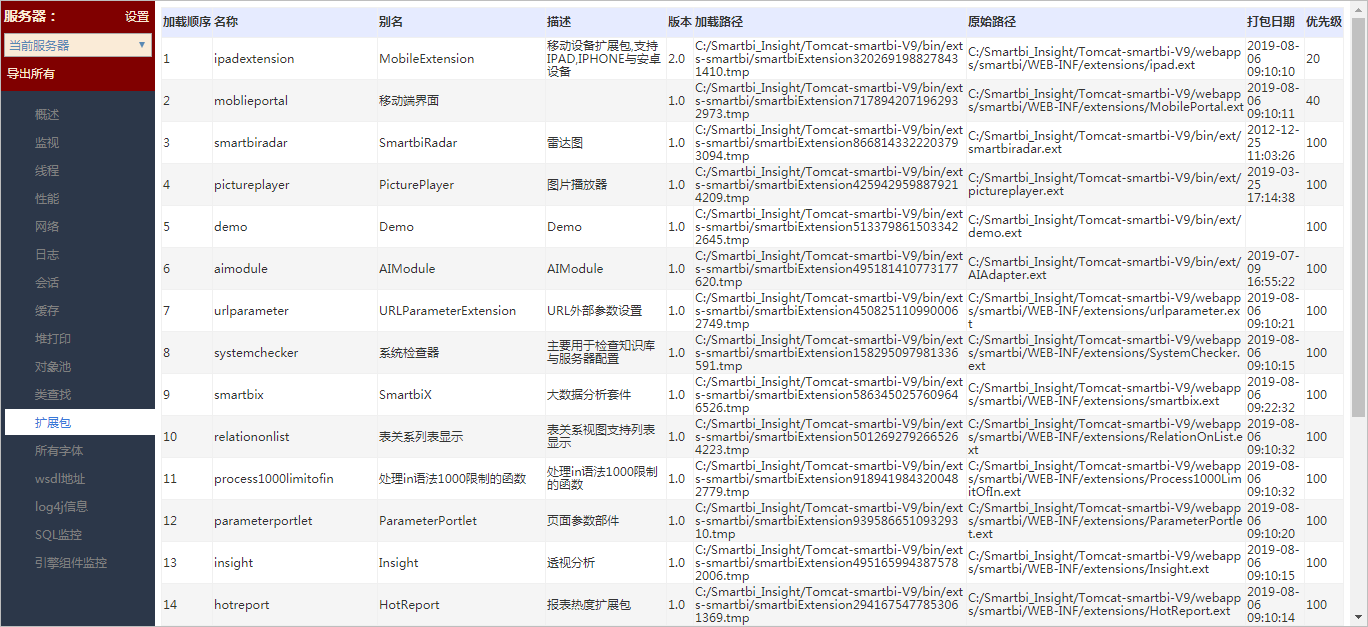Go to 引擎组件监控 sidebar item
This screenshot has width=1368, height=627.
click(x=71, y=563)
